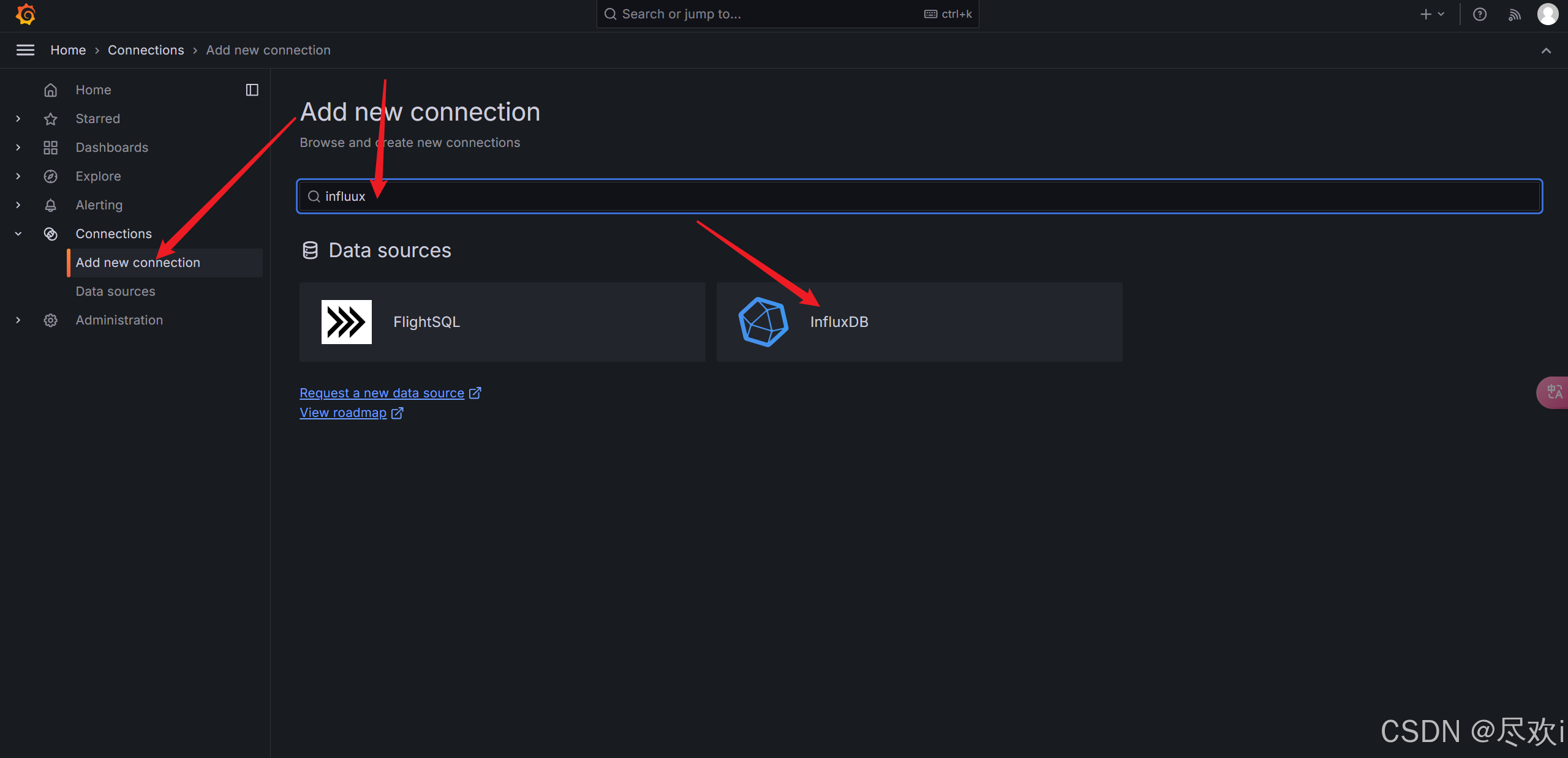Focus the Search or jump to field
Viewport: 1568px width, 758px height.
click(788, 14)
